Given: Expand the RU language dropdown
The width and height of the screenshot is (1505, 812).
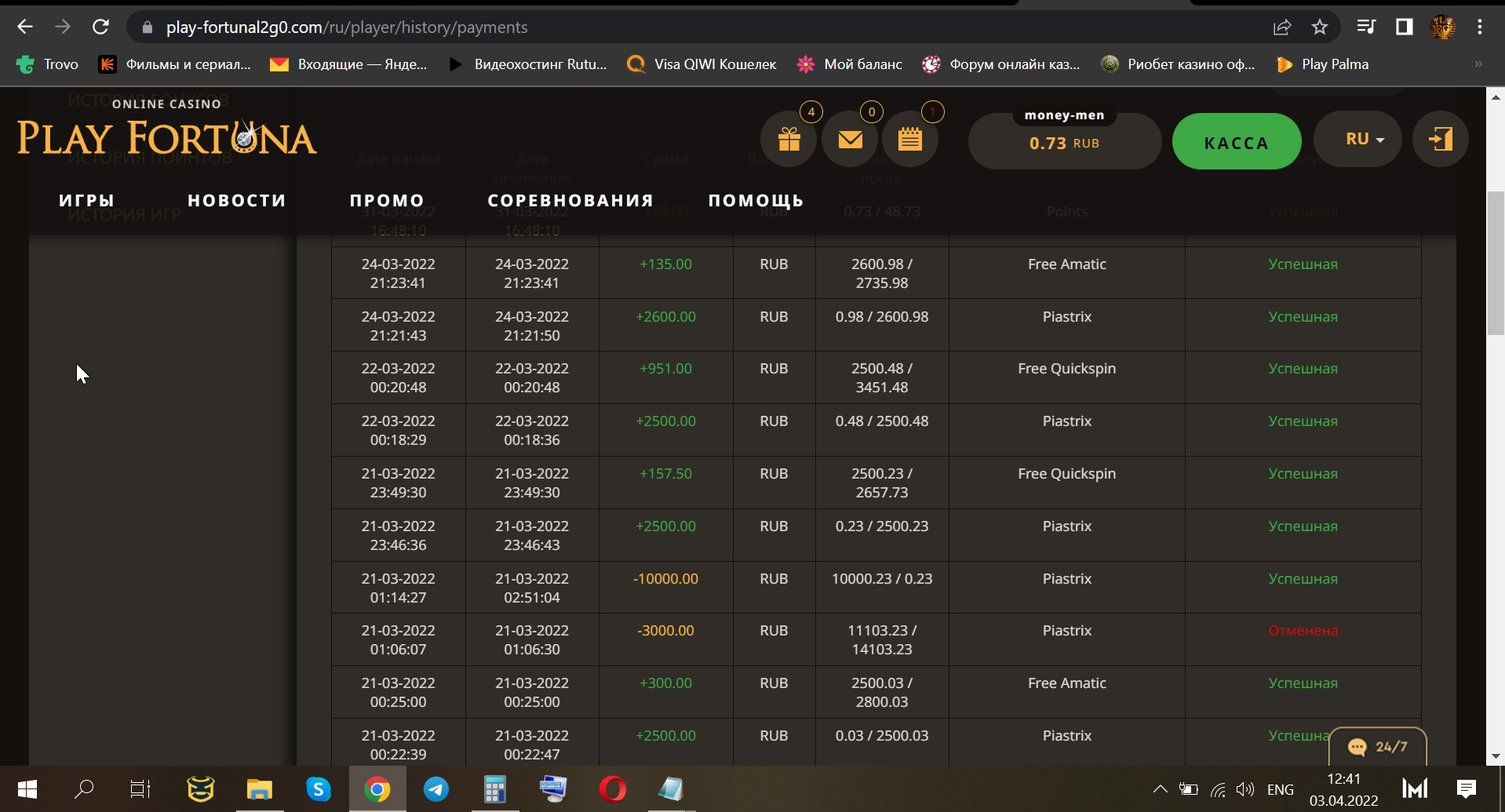Looking at the screenshot, I should pyautogui.click(x=1365, y=140).
